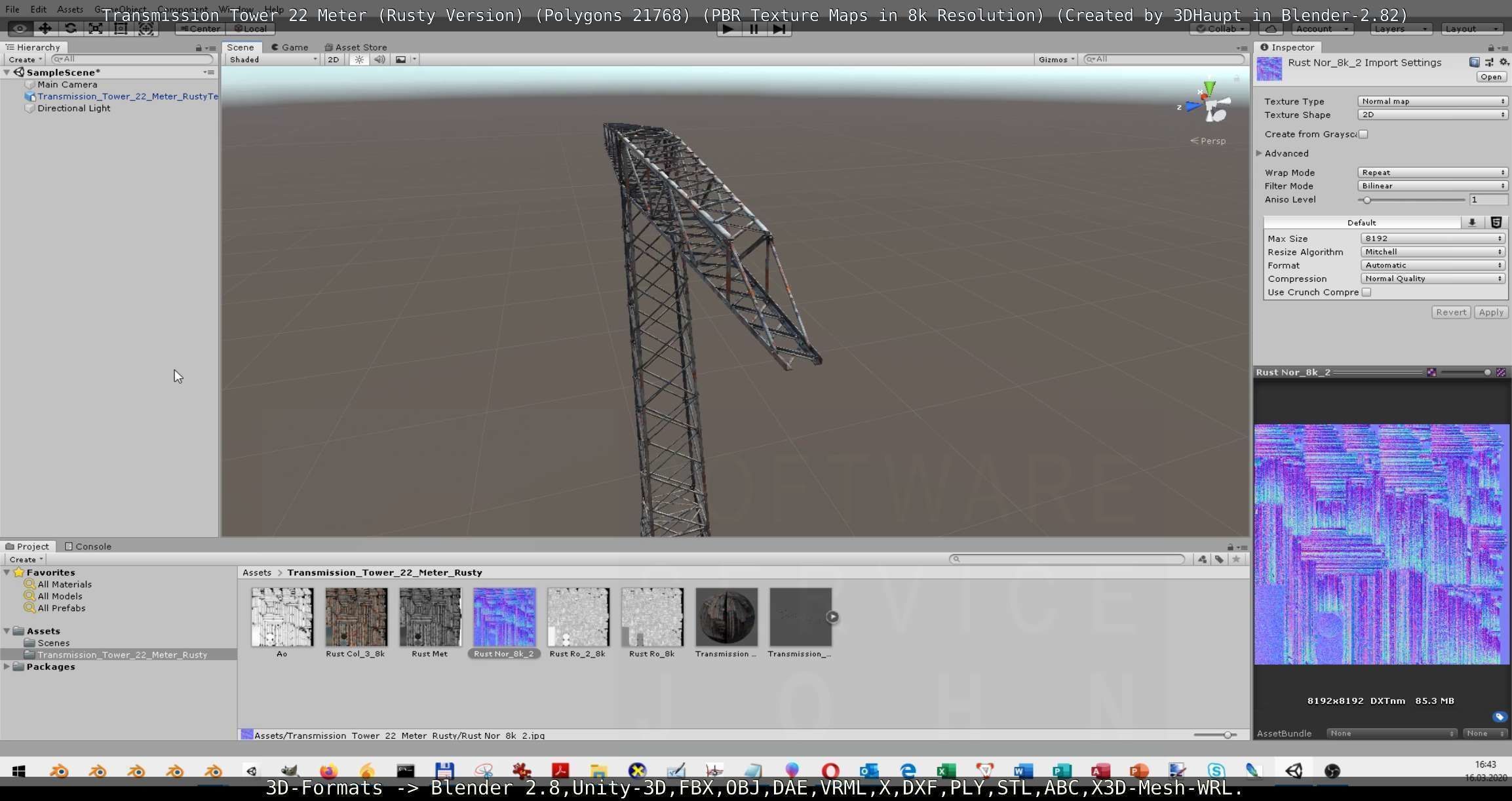Select the standalone platform override tab icon
Viewport: 1512px width, 801px height.
point(1472,223)
